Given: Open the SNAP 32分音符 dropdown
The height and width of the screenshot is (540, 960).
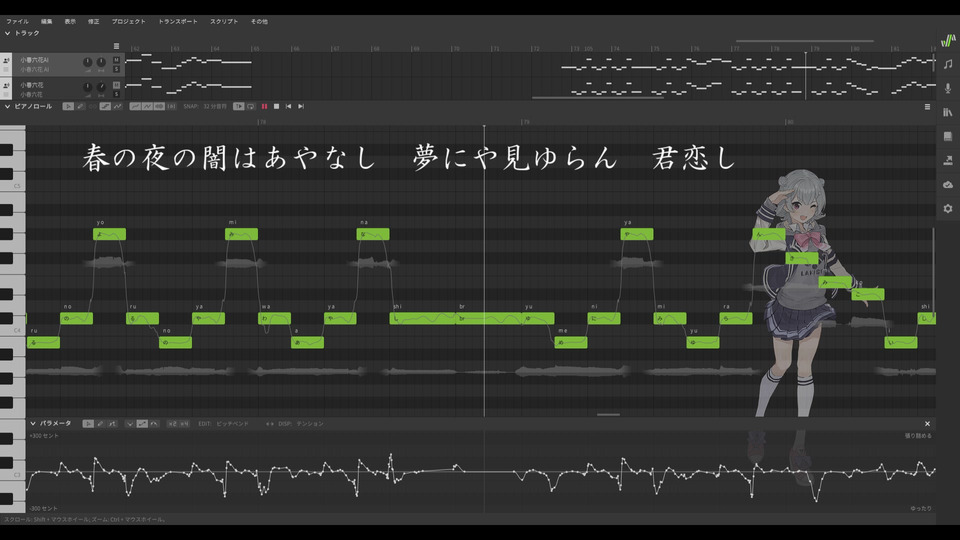Looking at the screenshot, I should pyautogui.click(x=209, y=107).
